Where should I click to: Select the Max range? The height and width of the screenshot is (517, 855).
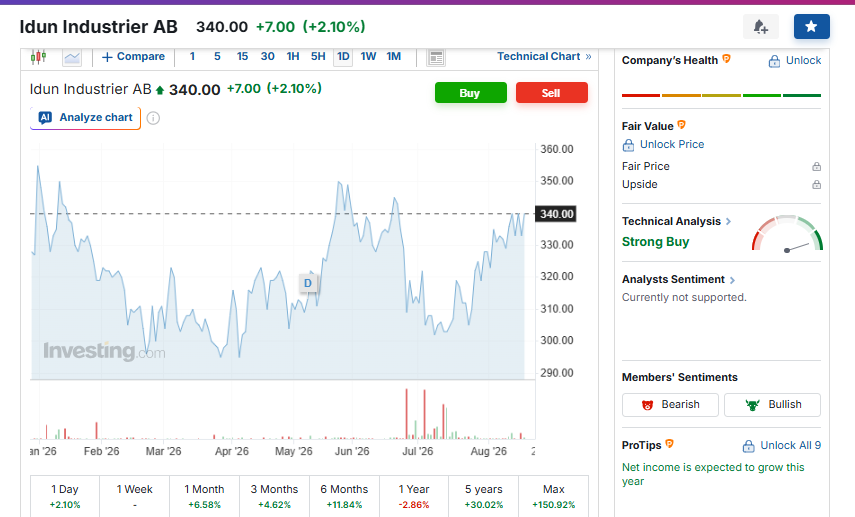click(553, 496)
